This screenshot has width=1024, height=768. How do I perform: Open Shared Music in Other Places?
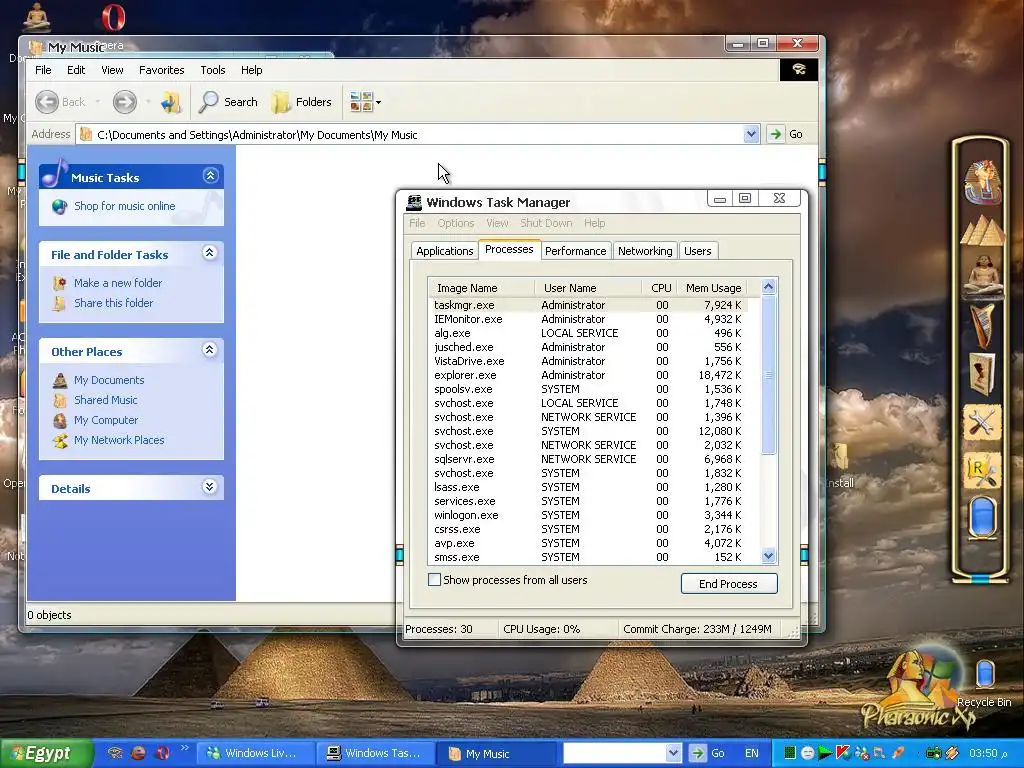click(105, 400)
